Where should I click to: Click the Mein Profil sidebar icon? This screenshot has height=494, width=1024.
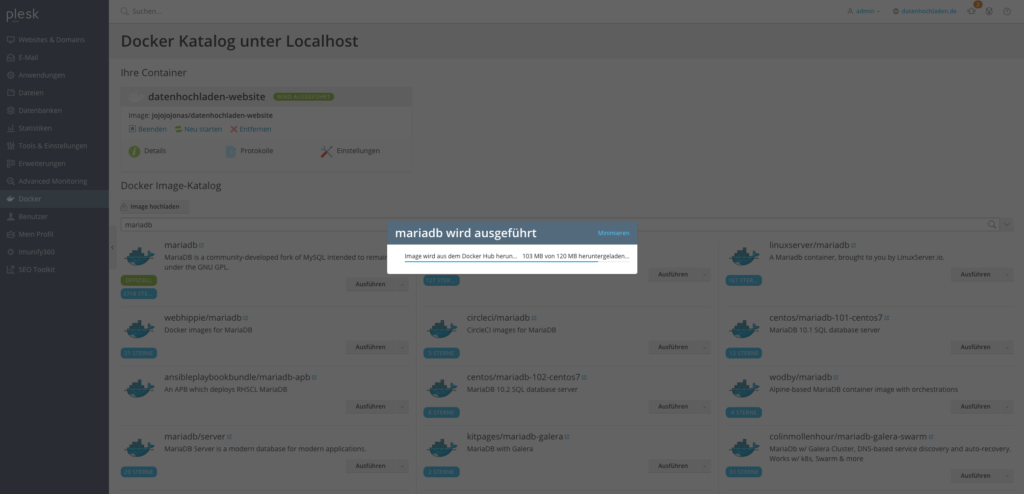[x=10, y=234]
